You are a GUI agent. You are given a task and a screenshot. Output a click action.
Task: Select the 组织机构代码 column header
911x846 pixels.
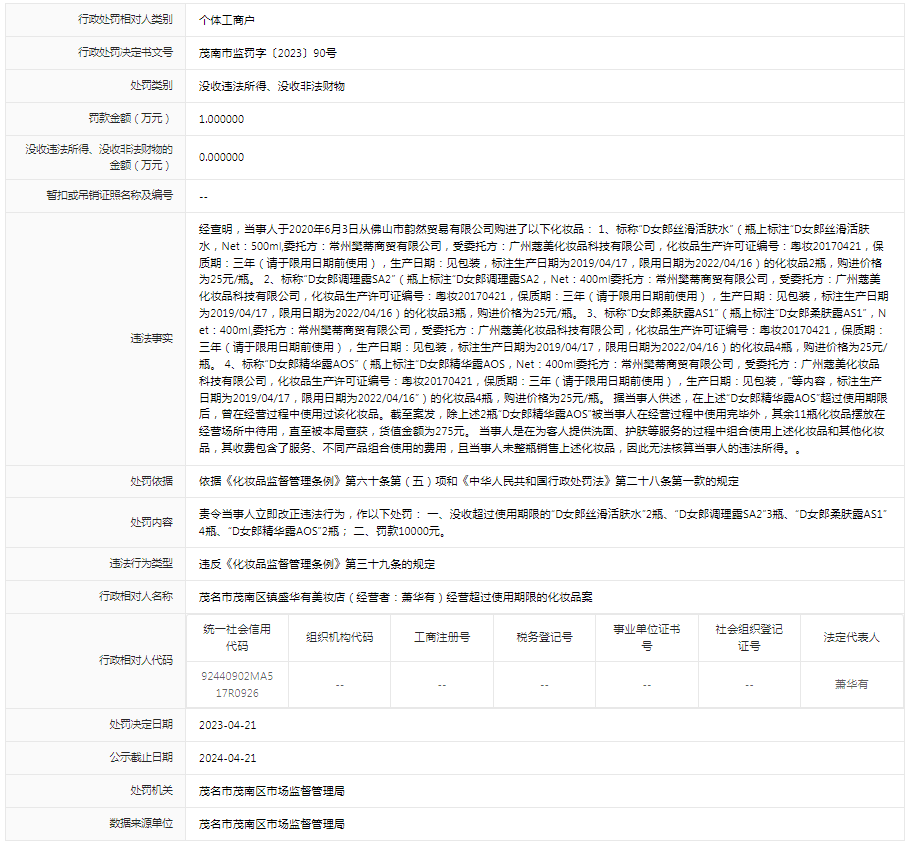click(339, 637)
